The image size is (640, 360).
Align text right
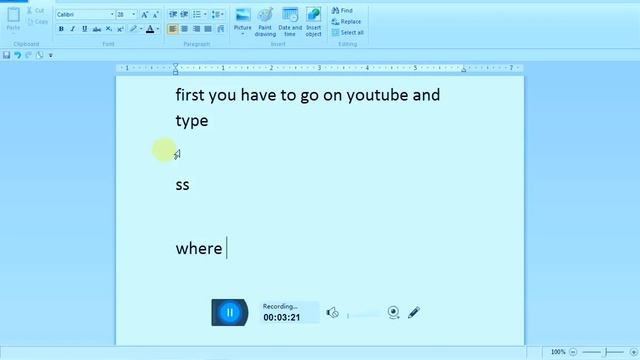(x=197, y=29)
